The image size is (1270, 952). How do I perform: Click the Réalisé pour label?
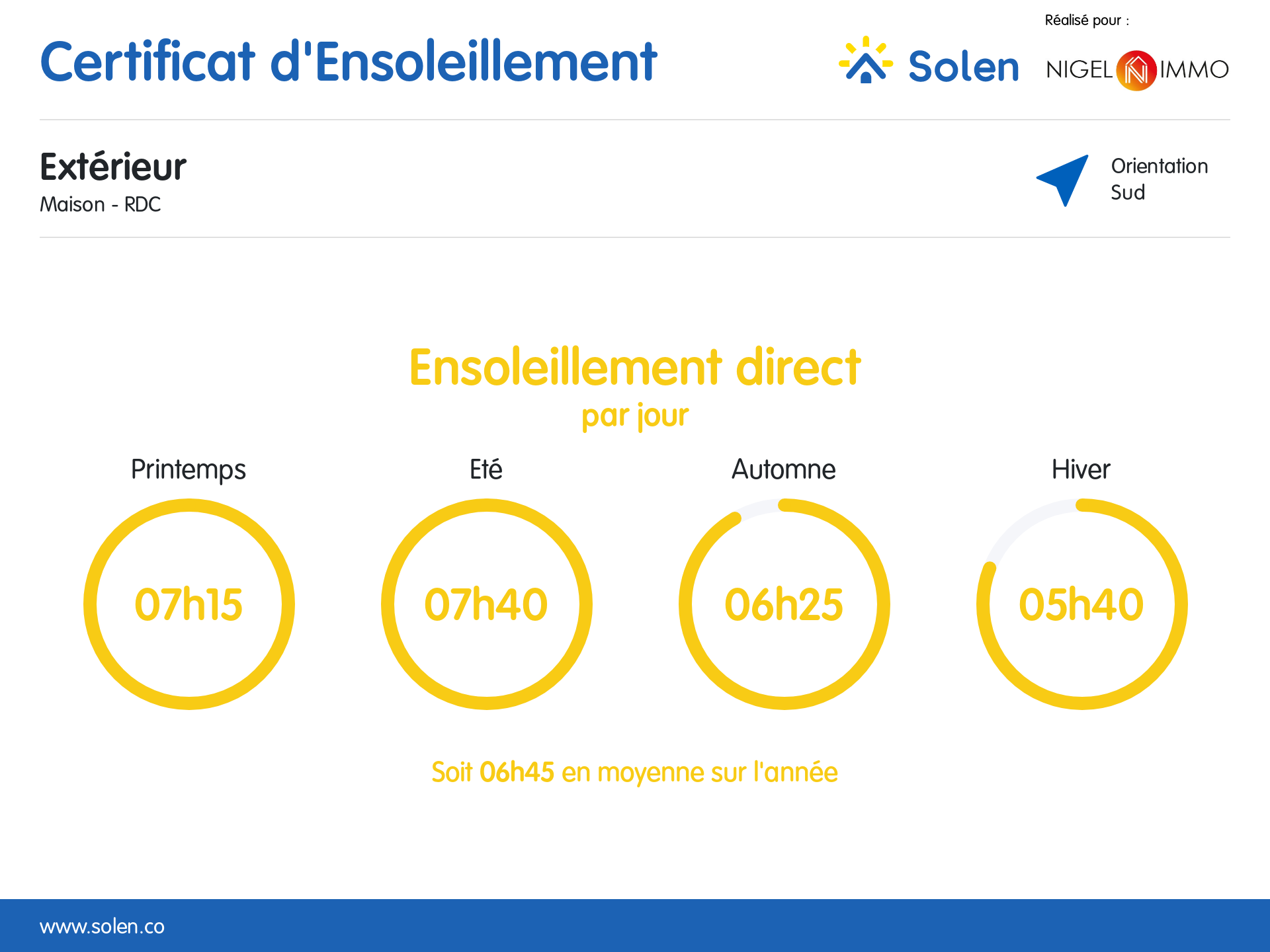coord(1086,20)
